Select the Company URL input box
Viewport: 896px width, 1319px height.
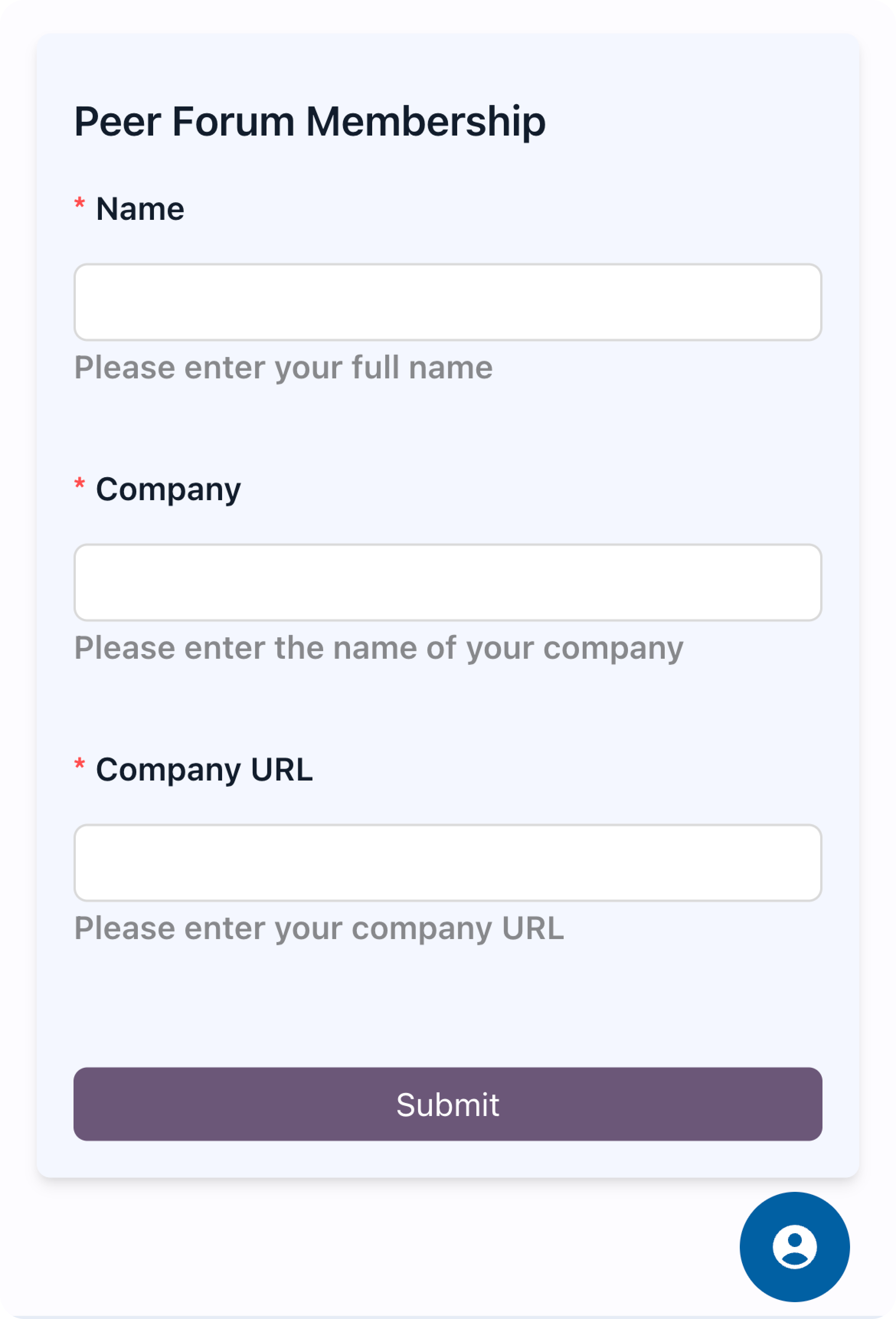(x=448, y=863)
